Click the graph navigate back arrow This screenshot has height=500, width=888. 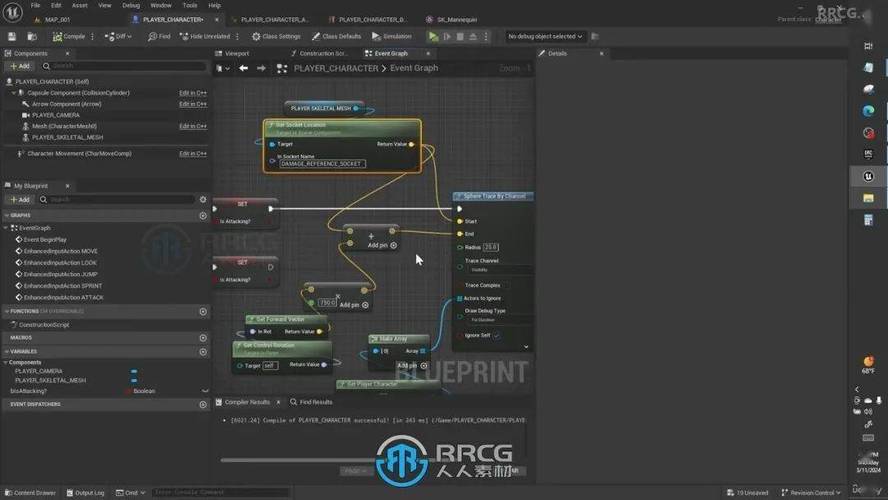coord(243,69)
